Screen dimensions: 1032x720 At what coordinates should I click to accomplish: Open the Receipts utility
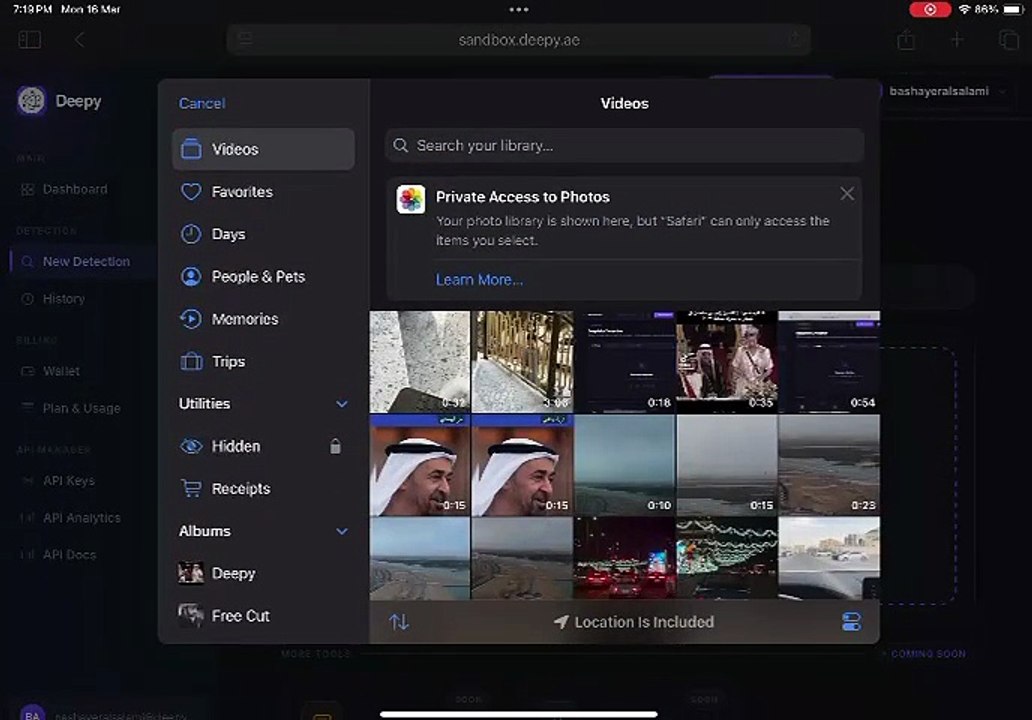pos(263,488)
